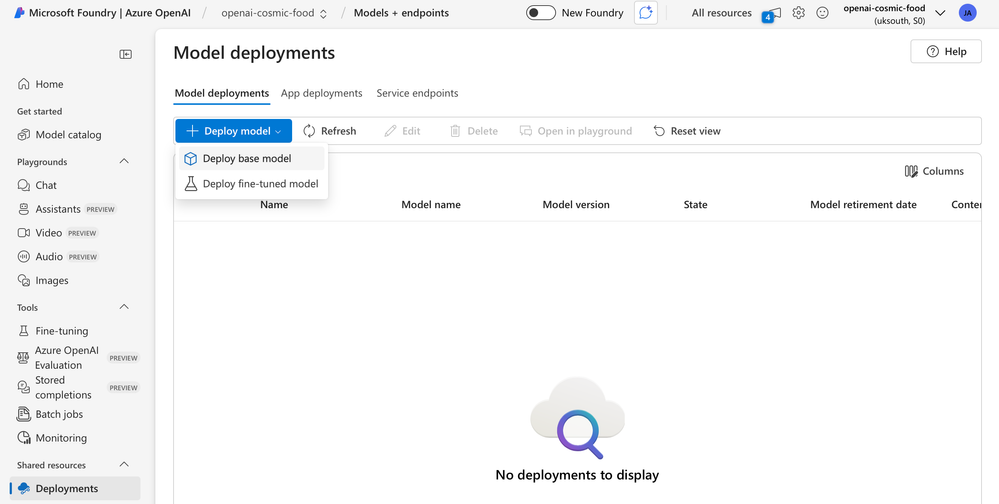999x504 pixels.
Task: Select Deployments in sidebar
Action: [x=75, y=488]
